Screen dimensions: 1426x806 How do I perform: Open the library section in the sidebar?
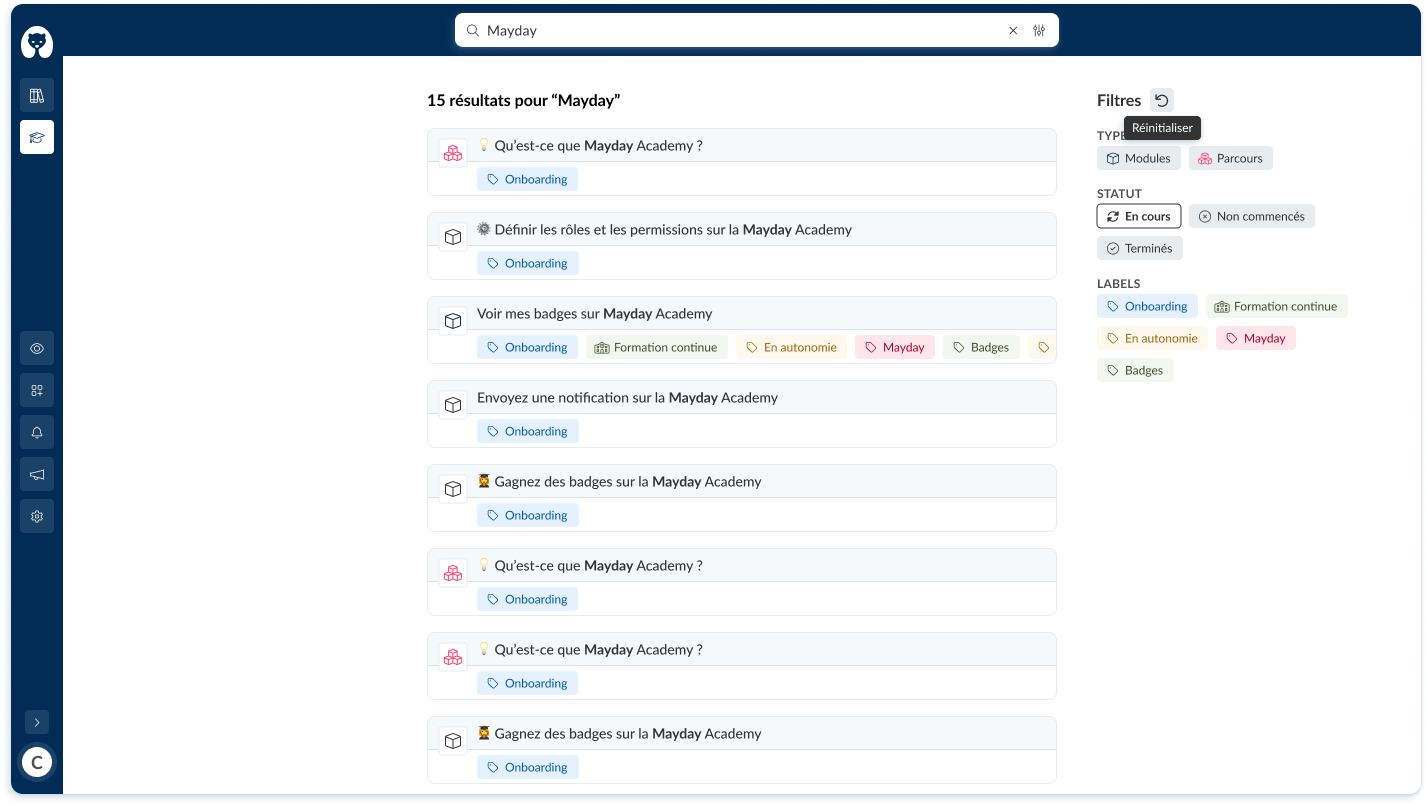(x=37, y=94)
